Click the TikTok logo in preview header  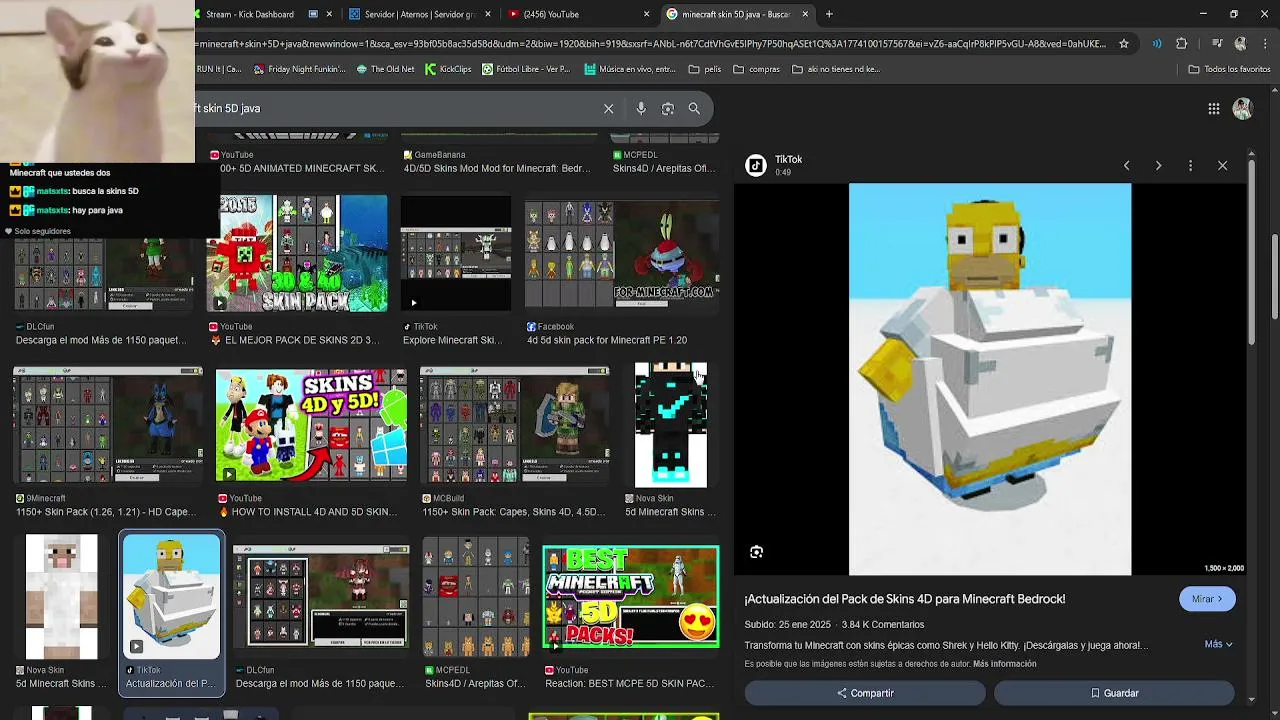point(757,165)
